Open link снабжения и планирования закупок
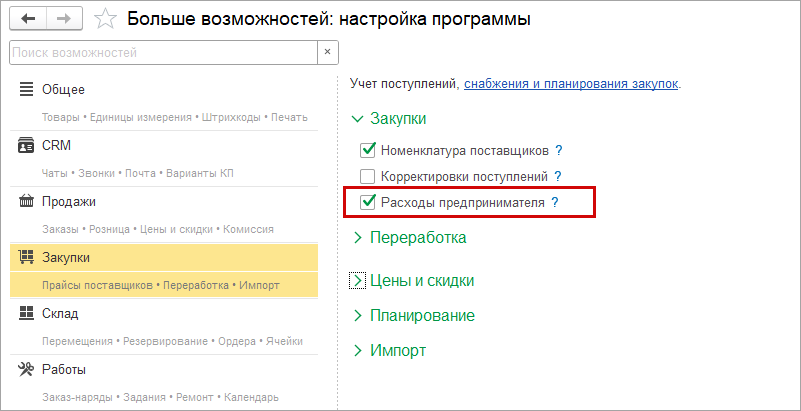The width and height of the screenshot is (801, 411). (571, 84)
